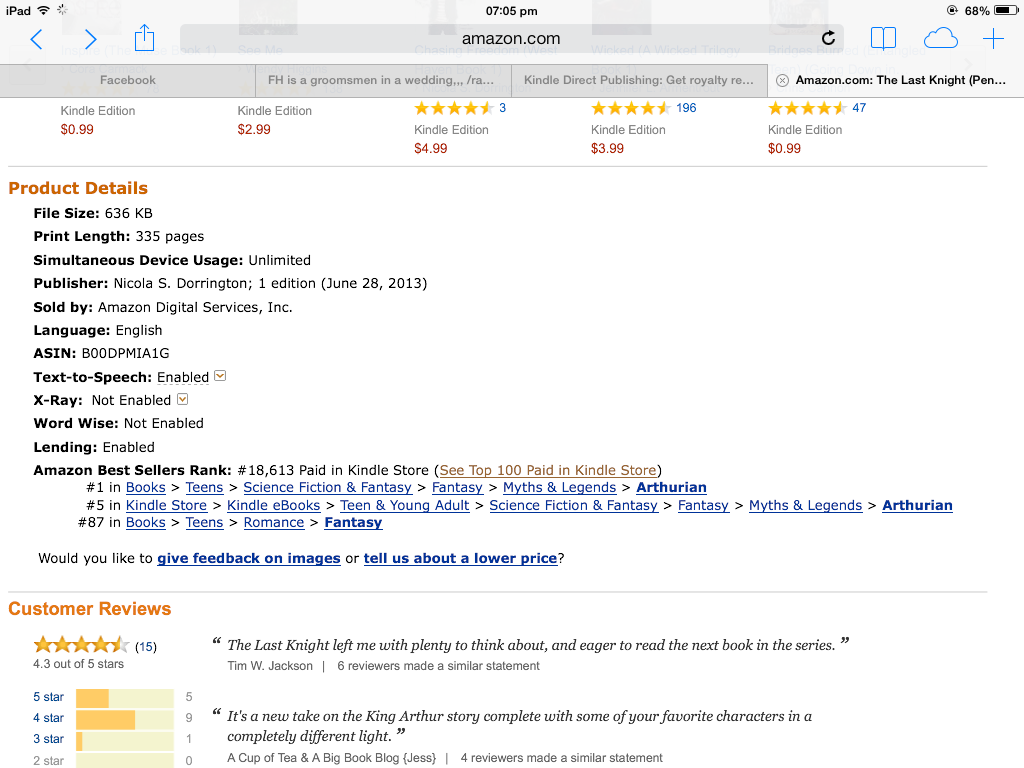
Task: Expand the X-Ray info arrow
Action: (x=182, y=399)
